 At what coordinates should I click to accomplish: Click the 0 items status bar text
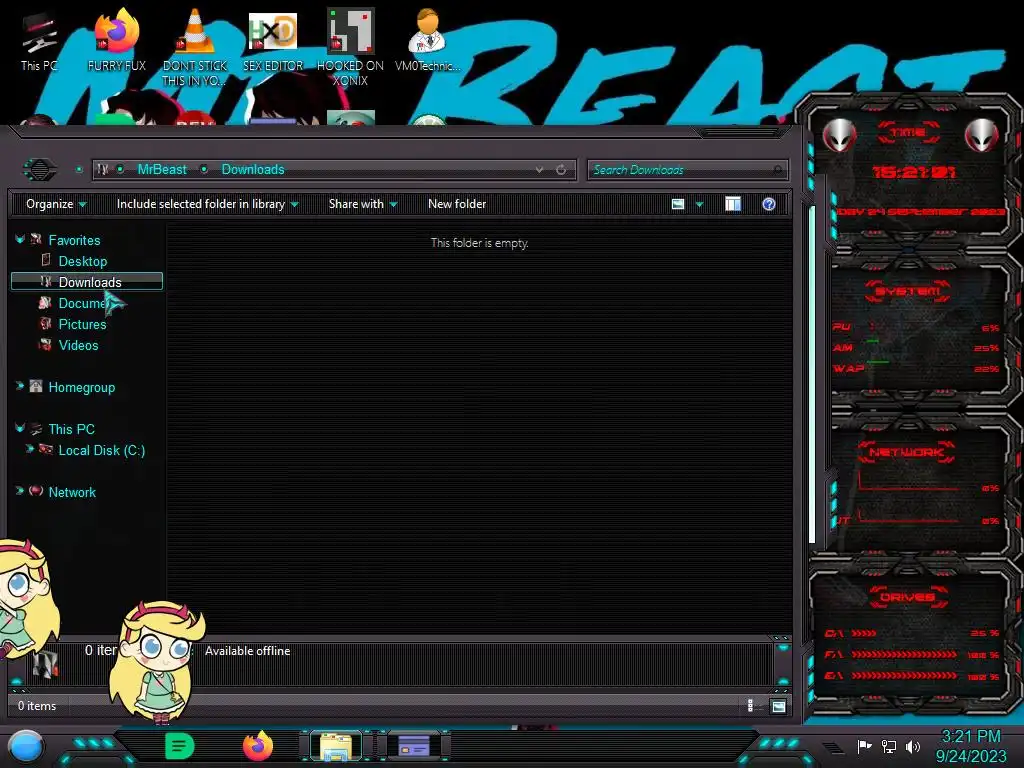37,706
